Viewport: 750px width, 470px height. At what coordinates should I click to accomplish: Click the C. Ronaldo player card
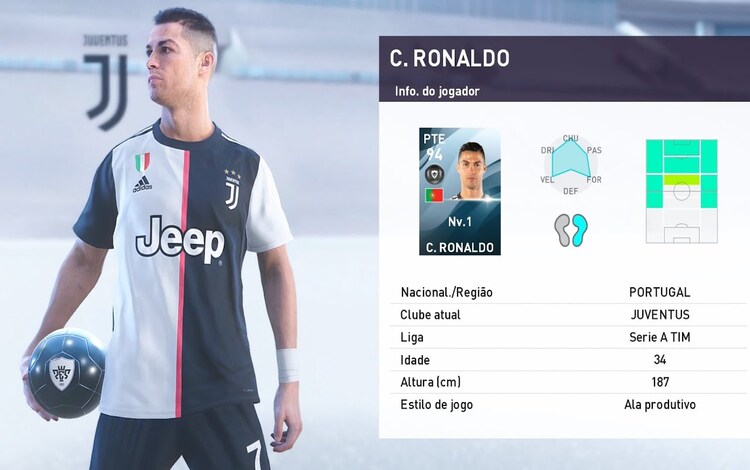(460, 191)
